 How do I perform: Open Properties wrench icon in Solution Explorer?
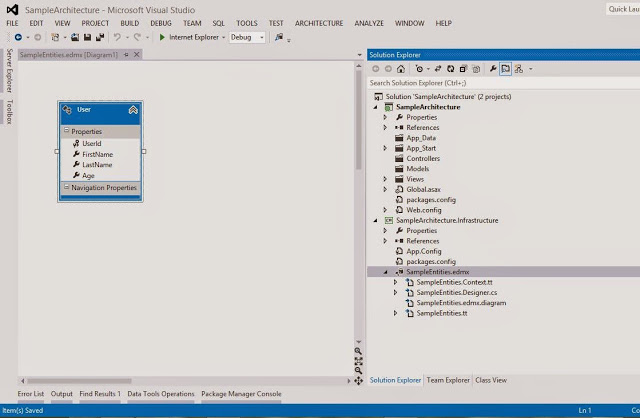pyautogui.click(x=493, y=69)
